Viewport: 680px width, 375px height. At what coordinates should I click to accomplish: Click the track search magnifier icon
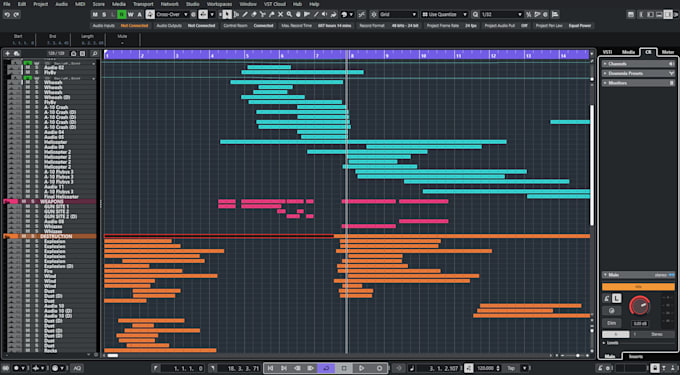click(95, 53)
